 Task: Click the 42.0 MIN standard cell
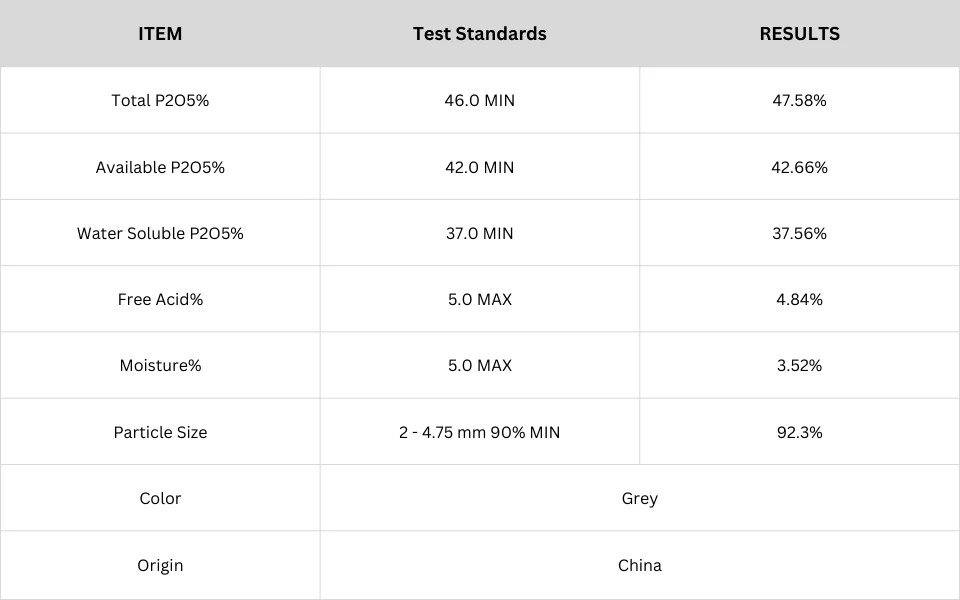(479, 167)
